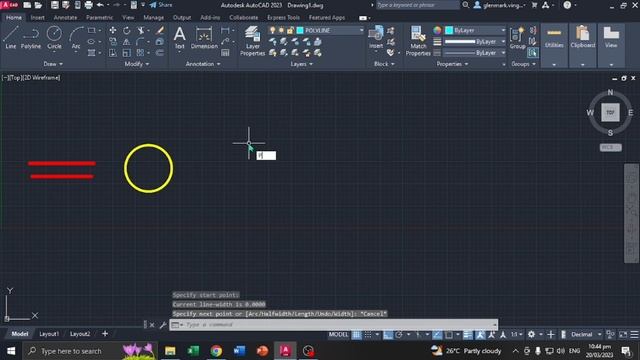Screen dimensions: 640x360
Task: Toggle snap mode in status bar
Action: pyautogui.click(x=368, y=335)
